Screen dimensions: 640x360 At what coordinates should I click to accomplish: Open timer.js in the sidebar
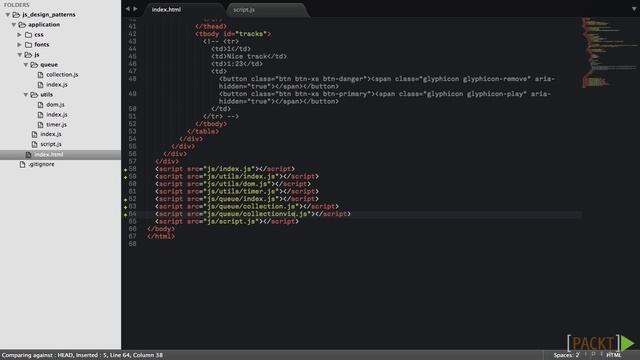click(56, 125)
